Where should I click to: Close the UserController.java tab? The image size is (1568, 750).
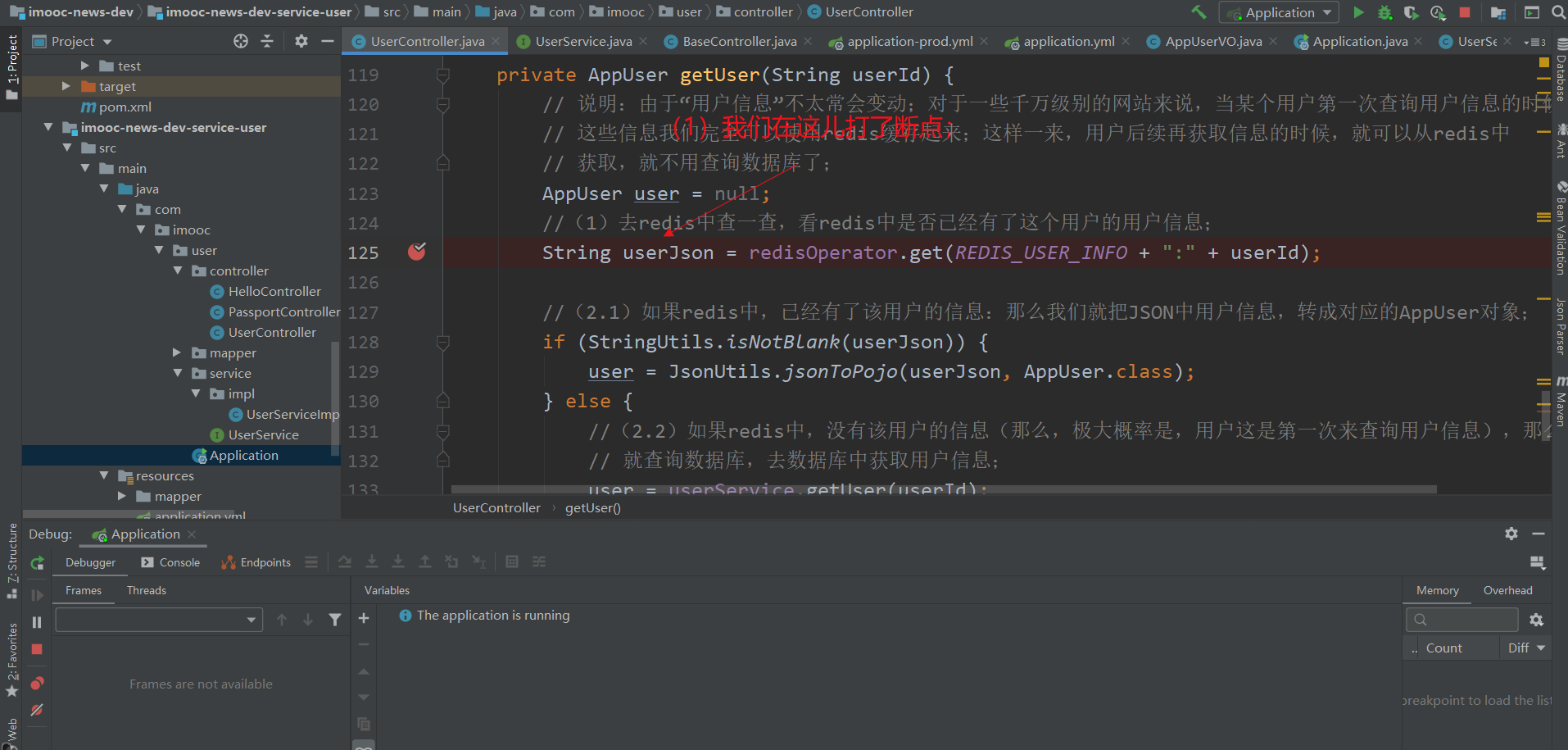tap(496, 41)
